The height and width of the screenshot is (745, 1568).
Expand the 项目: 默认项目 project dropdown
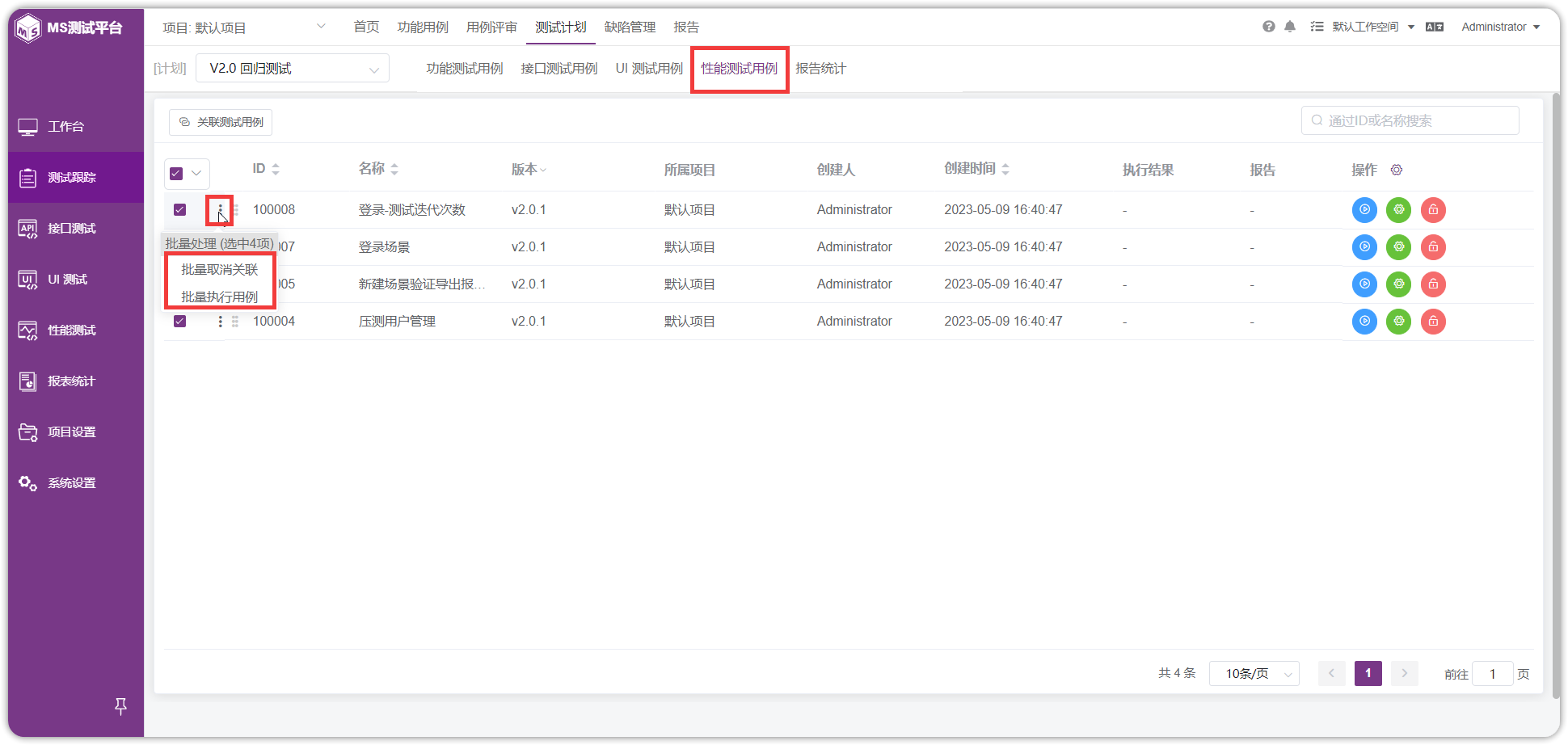244,27
